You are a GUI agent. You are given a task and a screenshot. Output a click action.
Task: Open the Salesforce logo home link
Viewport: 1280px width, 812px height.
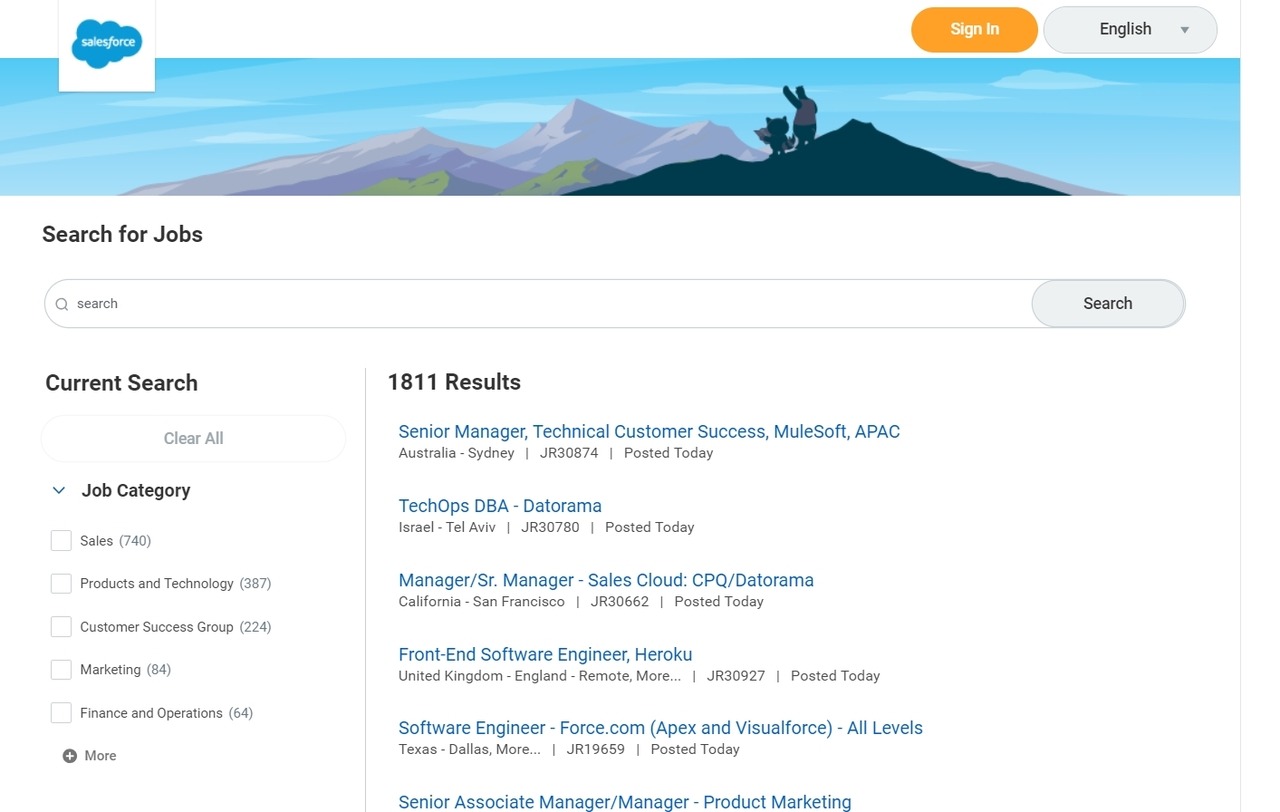click(x=107, y=45)
